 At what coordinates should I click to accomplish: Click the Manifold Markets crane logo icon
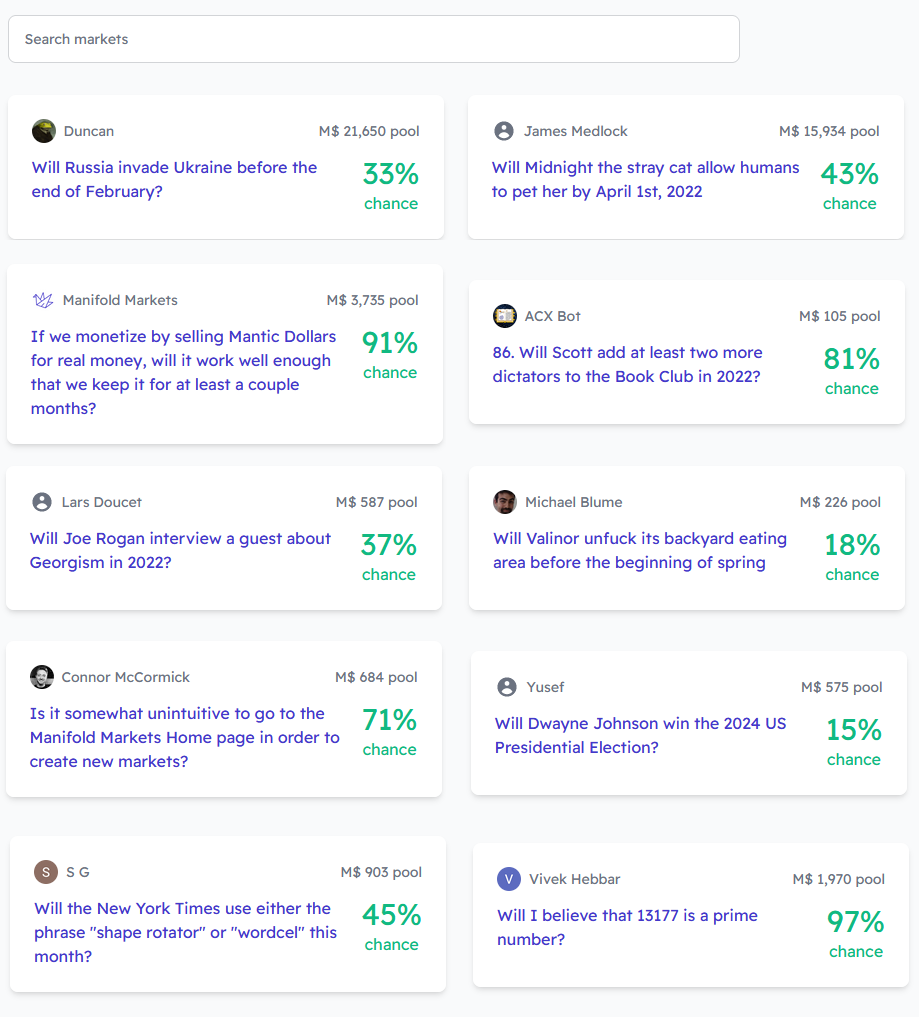tap(43, 300)
